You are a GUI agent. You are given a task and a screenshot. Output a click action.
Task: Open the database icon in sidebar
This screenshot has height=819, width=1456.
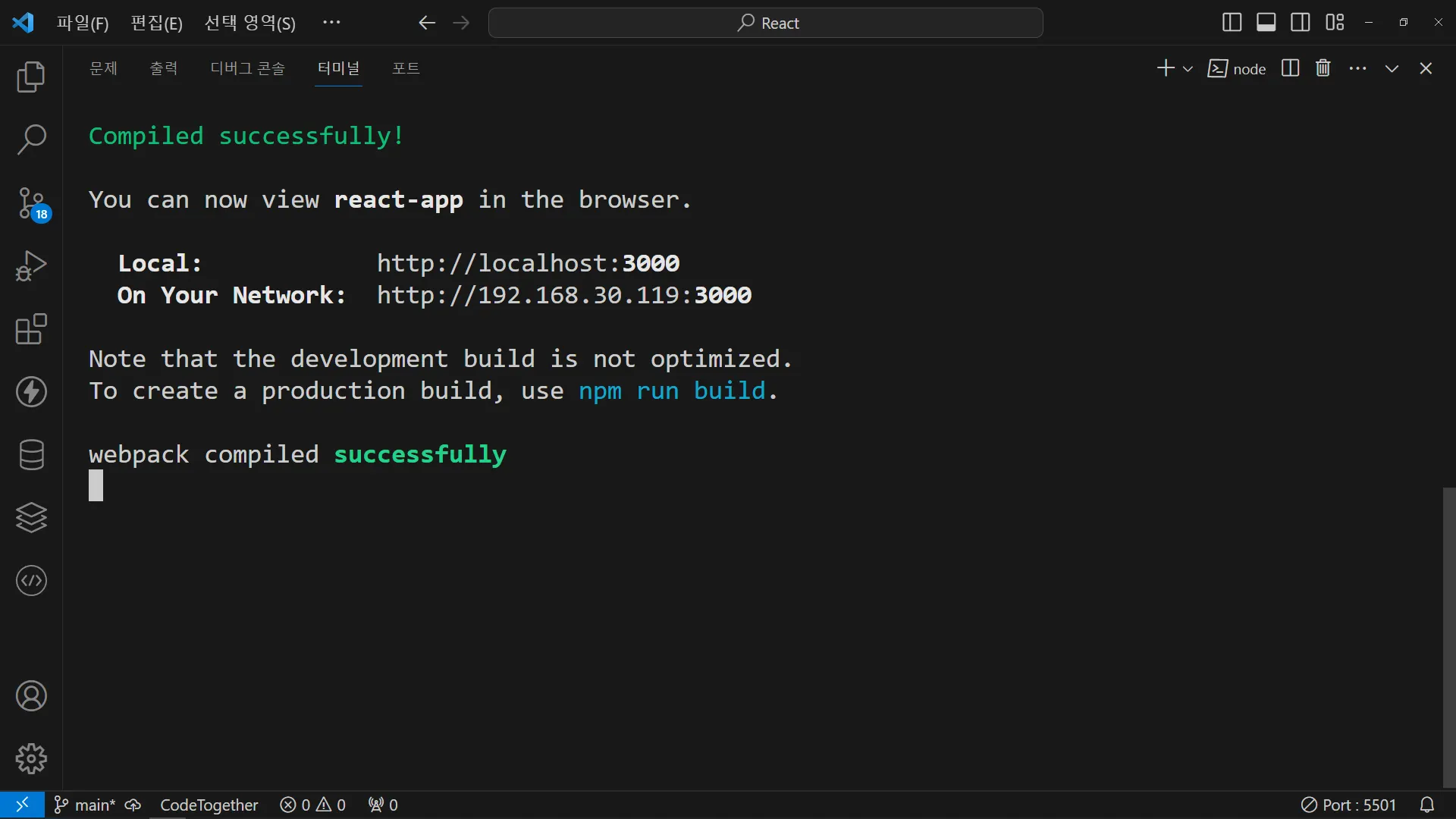coord(31,455)
